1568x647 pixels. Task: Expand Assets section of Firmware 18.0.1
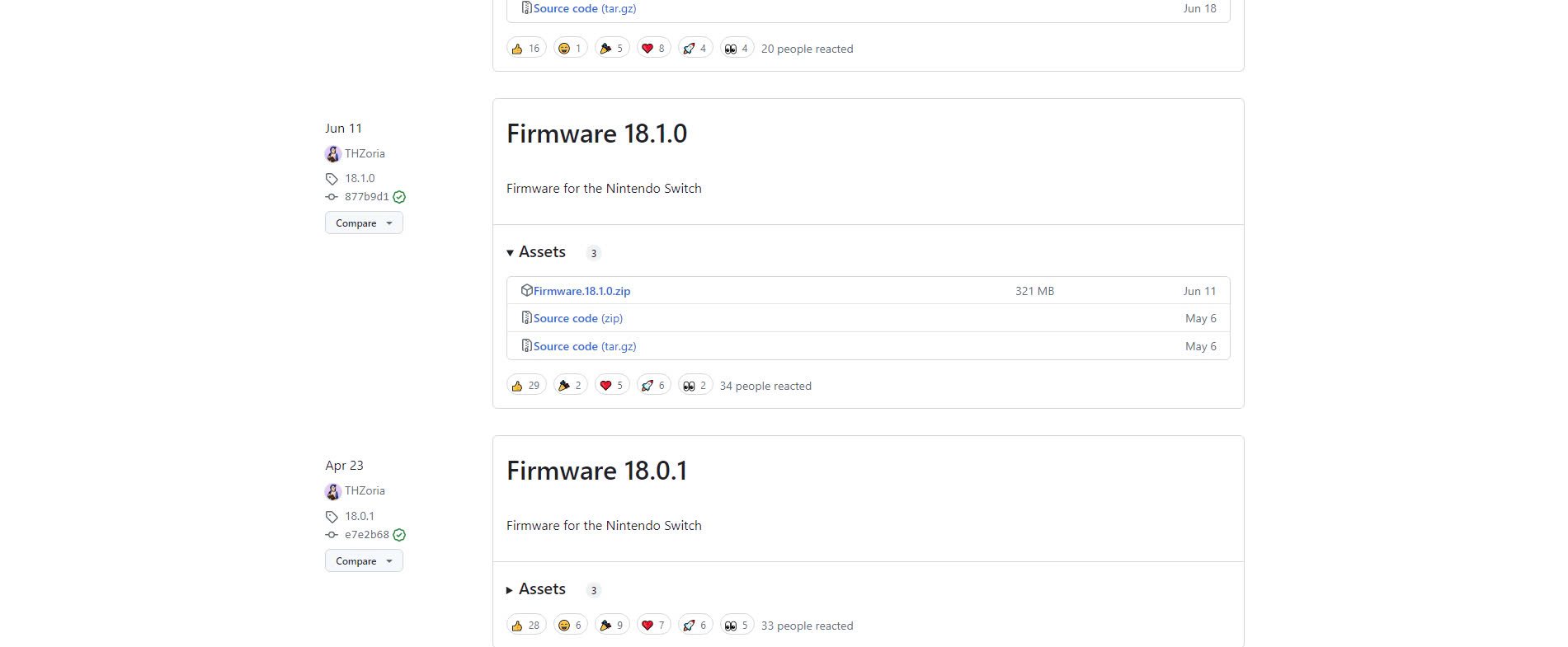click(x=536, y=589)
